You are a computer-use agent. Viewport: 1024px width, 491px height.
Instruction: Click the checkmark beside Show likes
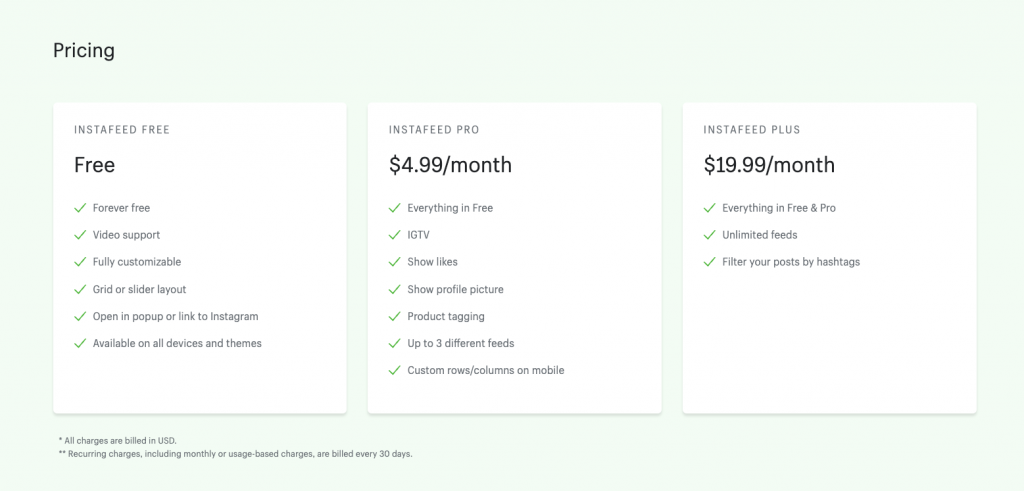click(x=394, y=262)
